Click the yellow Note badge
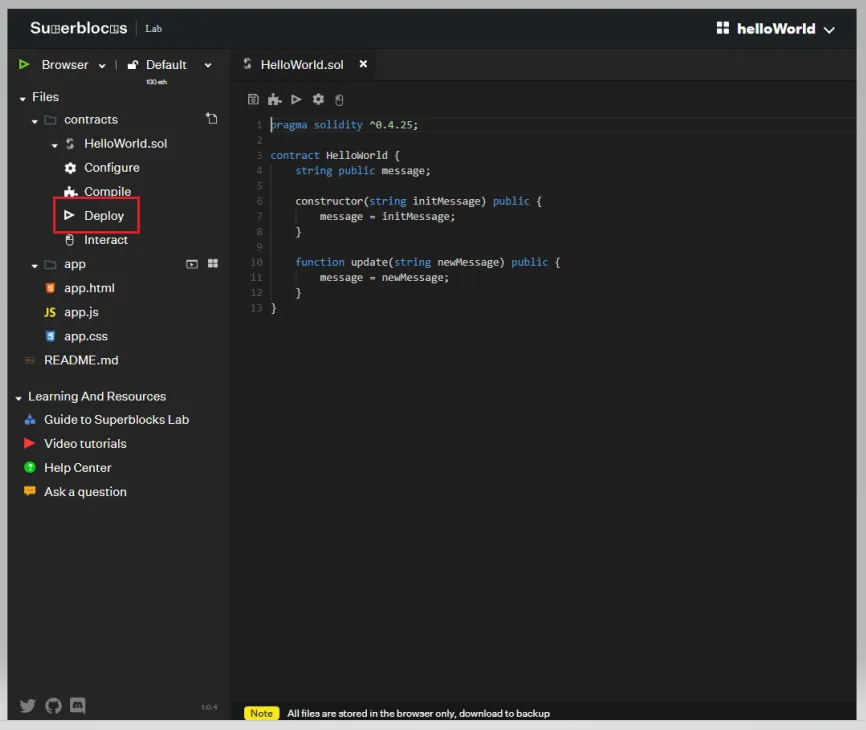Screen dimensions: 866x730 tap(261, 713)
